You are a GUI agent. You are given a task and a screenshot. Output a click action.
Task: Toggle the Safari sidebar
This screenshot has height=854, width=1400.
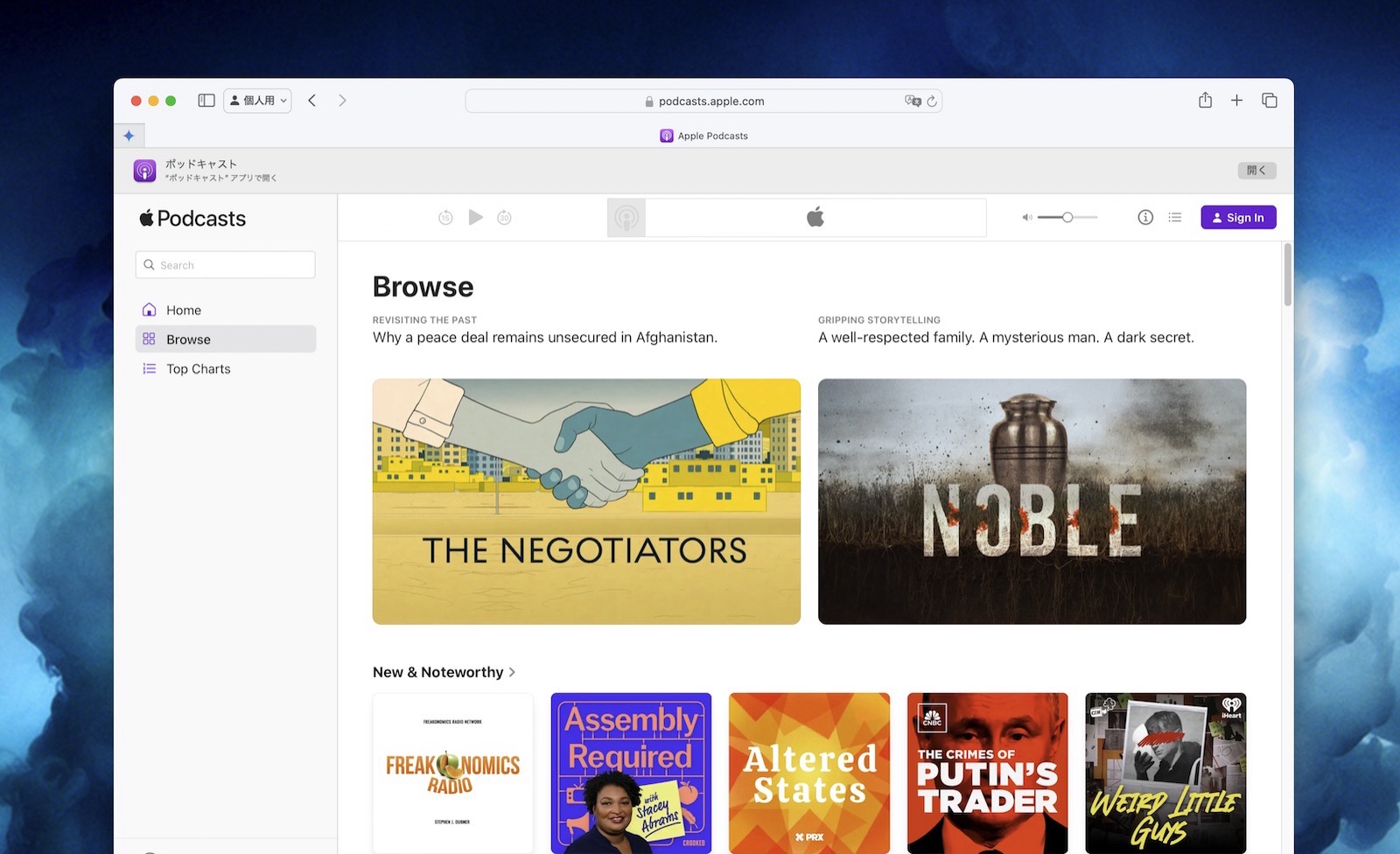(206, 101)
